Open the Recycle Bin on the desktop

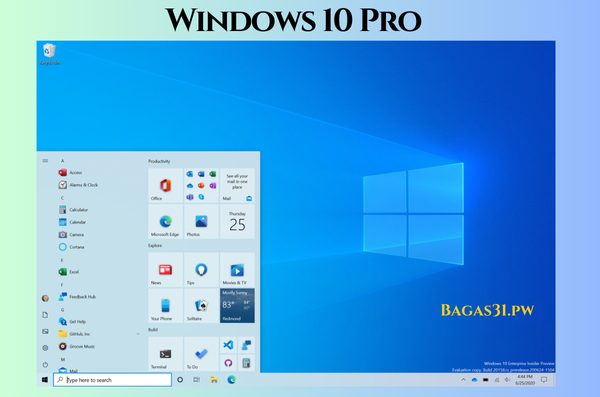pos(49,54)
